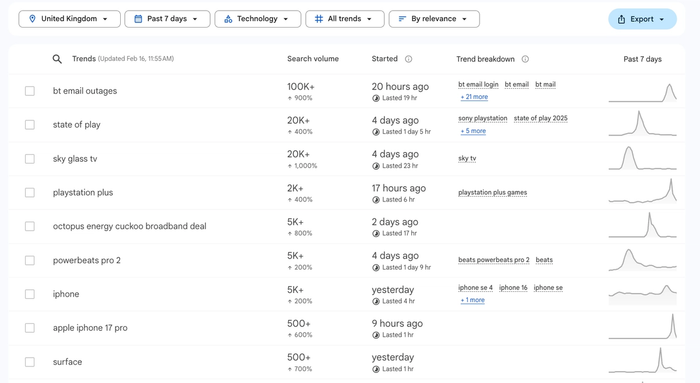Click the octopus energy cuckoo broadband deal trend
The width and height of the screenshot is (700, 383).
(x=129, y=226)
